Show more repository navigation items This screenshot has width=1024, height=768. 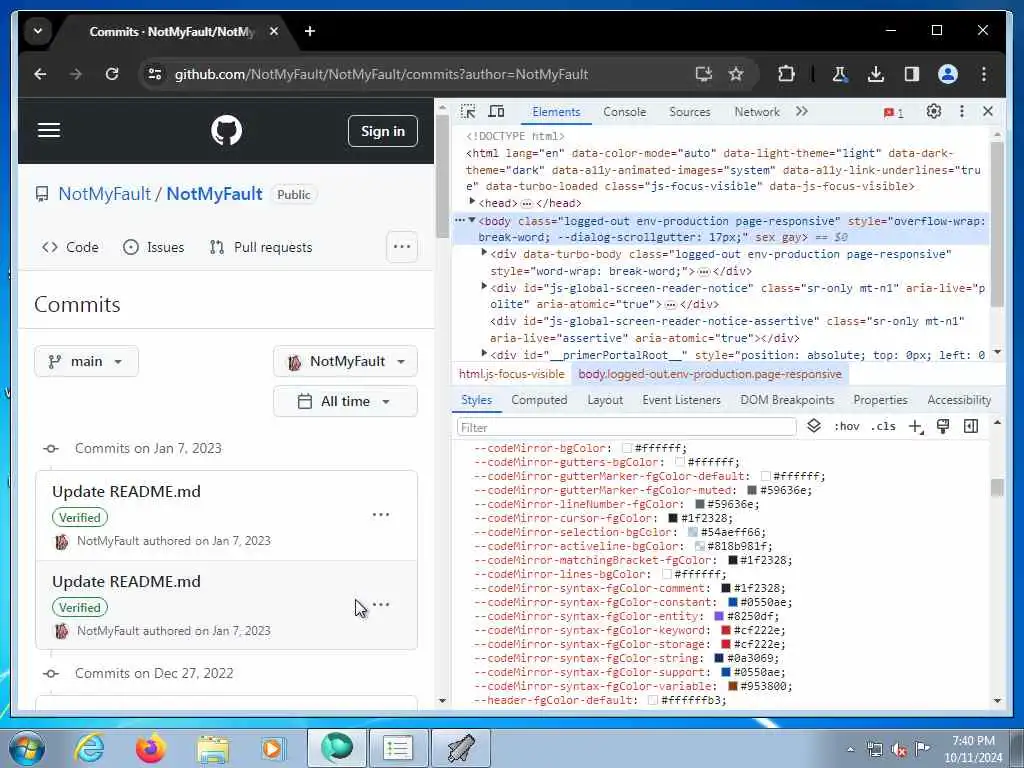point(402,247)
